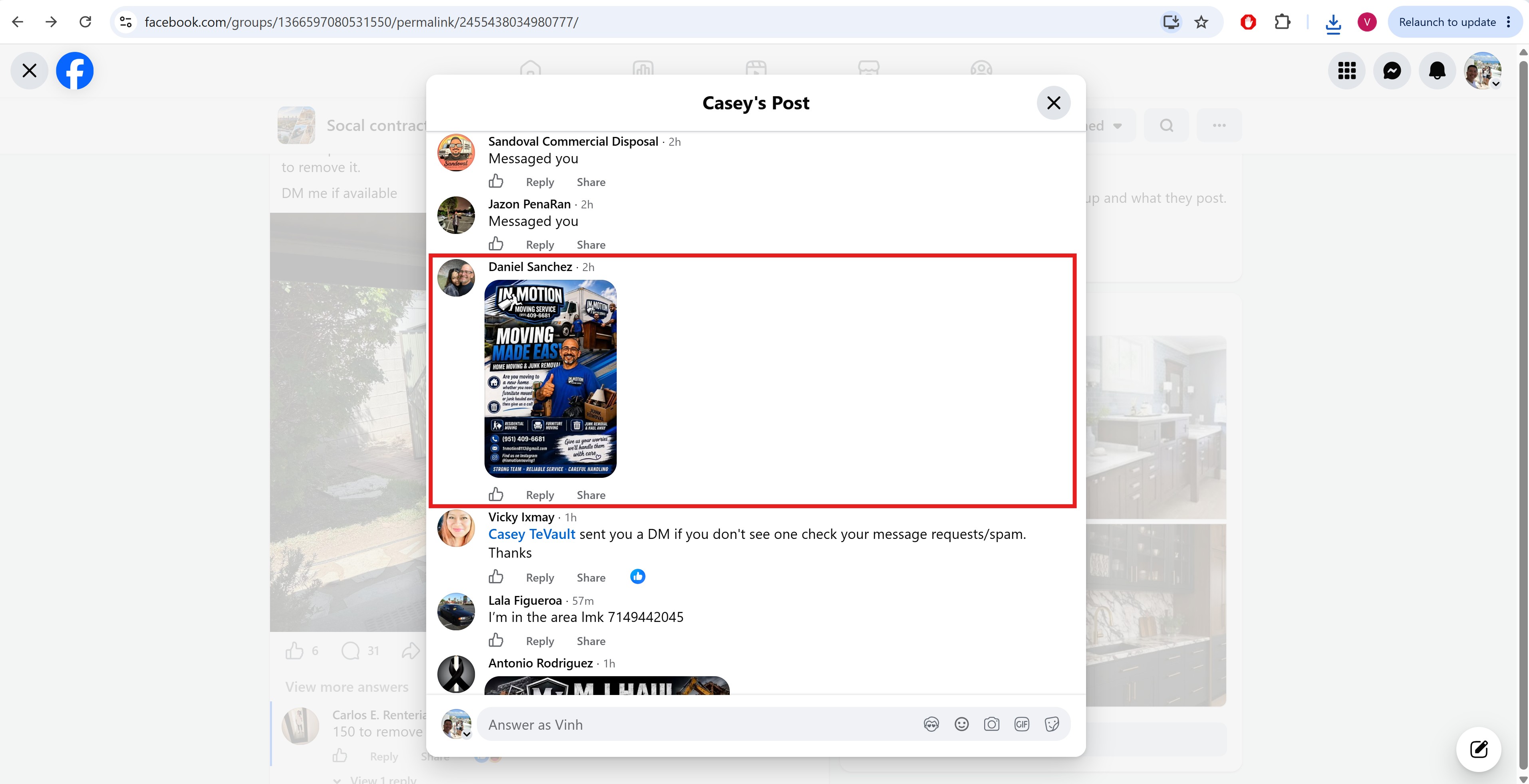Open the Chrome three-dot menu
The width and height of the screenshot is (1529, 784).
[x=1509, y=22]
